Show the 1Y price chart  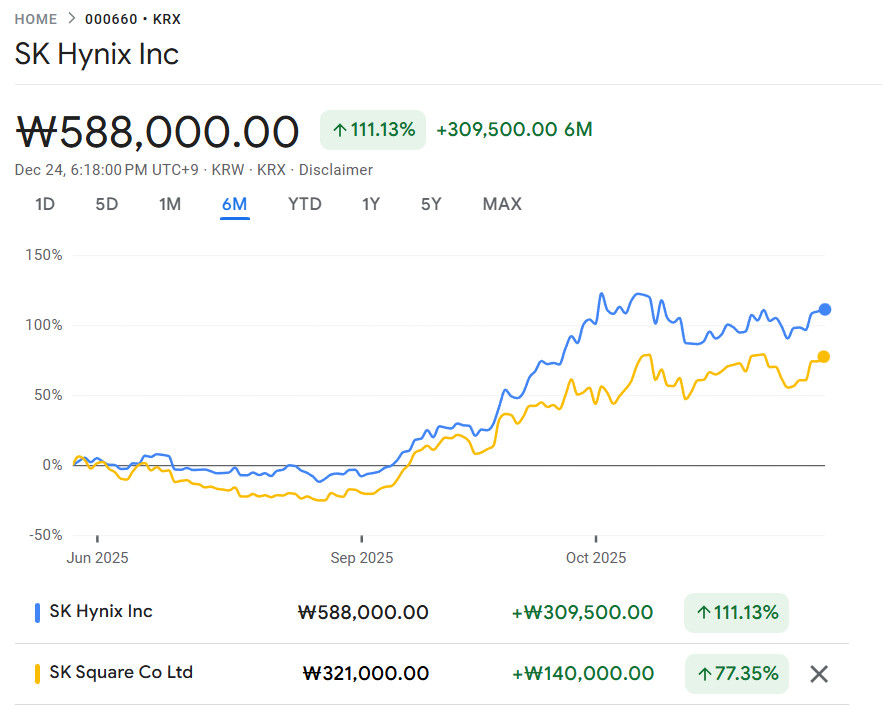tap(371, 204)
